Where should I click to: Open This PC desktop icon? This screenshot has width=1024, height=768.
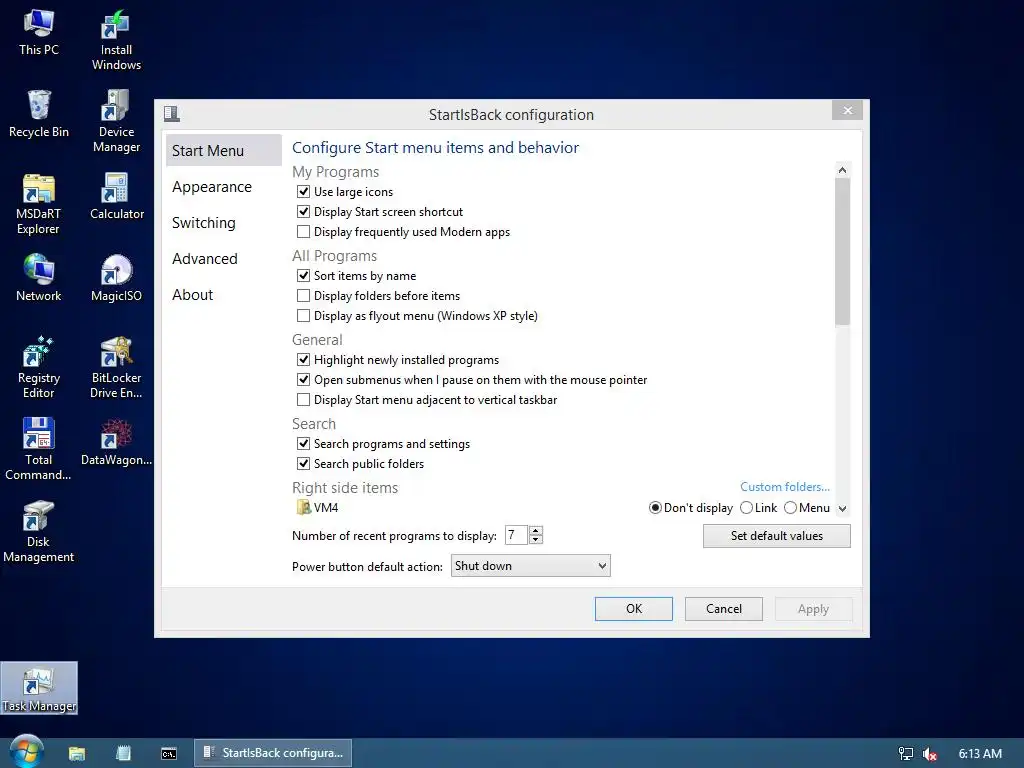[x=39, y=33]
